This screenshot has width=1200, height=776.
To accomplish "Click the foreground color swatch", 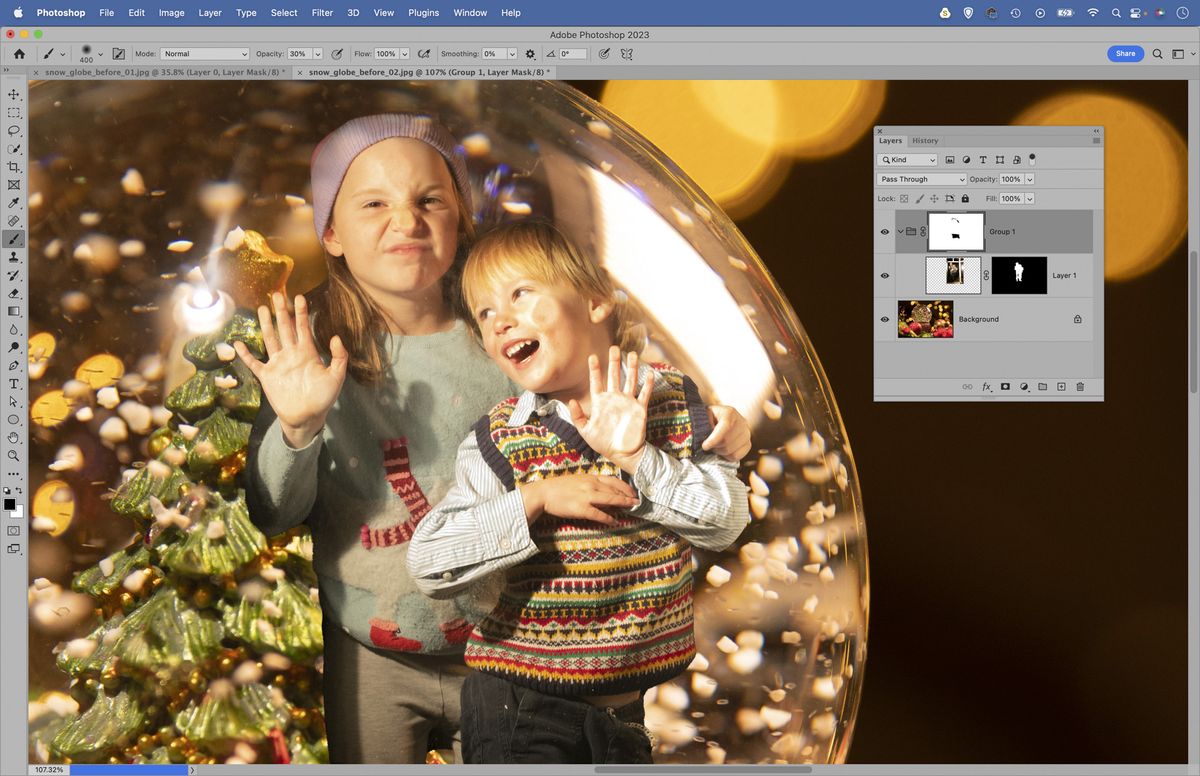I will [11, 505].
